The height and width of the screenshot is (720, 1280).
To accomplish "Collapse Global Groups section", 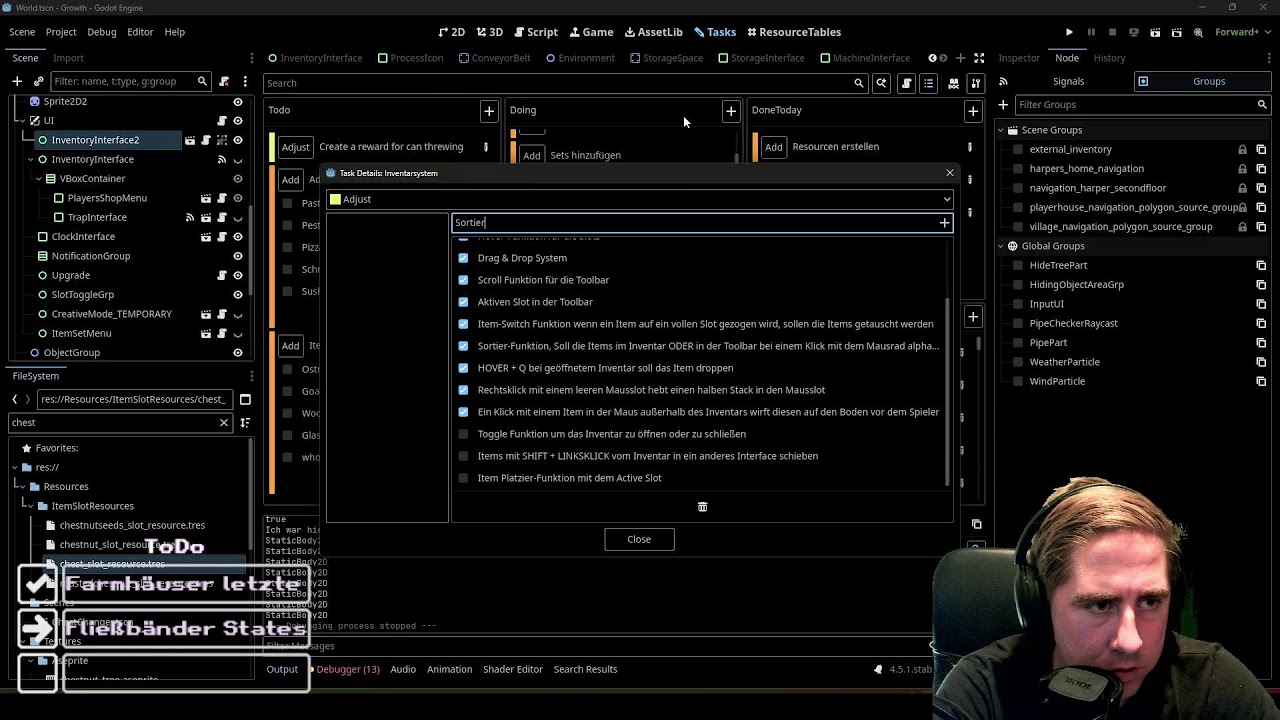I will coord(1000,246).
